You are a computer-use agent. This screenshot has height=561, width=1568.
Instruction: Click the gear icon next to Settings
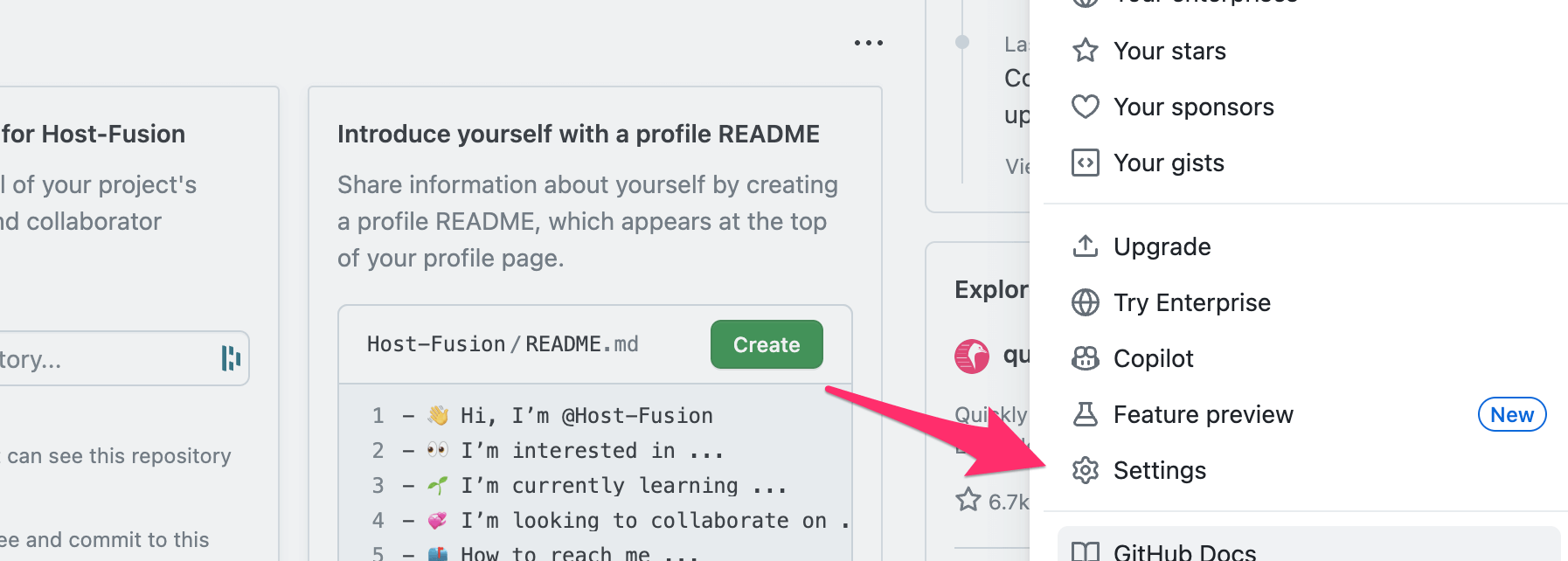click(1084, 470)
